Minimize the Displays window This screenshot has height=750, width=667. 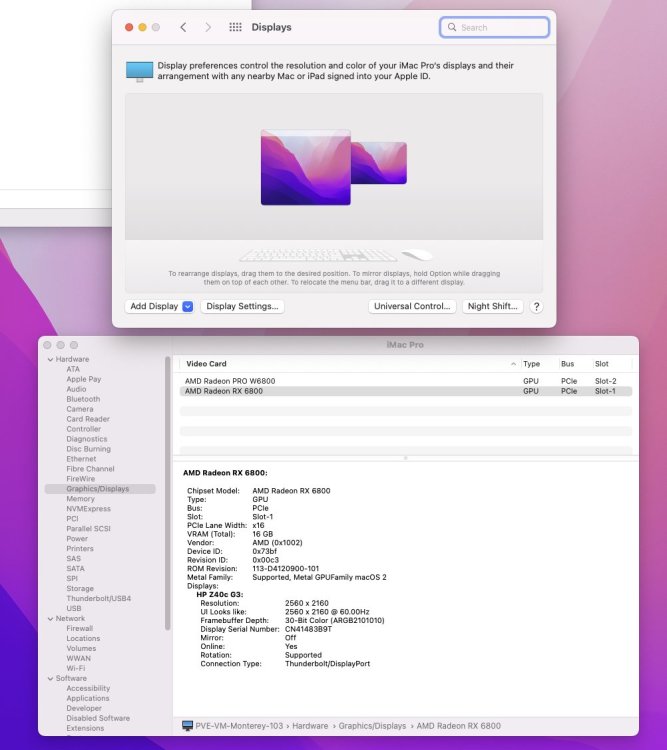(142, 27)
